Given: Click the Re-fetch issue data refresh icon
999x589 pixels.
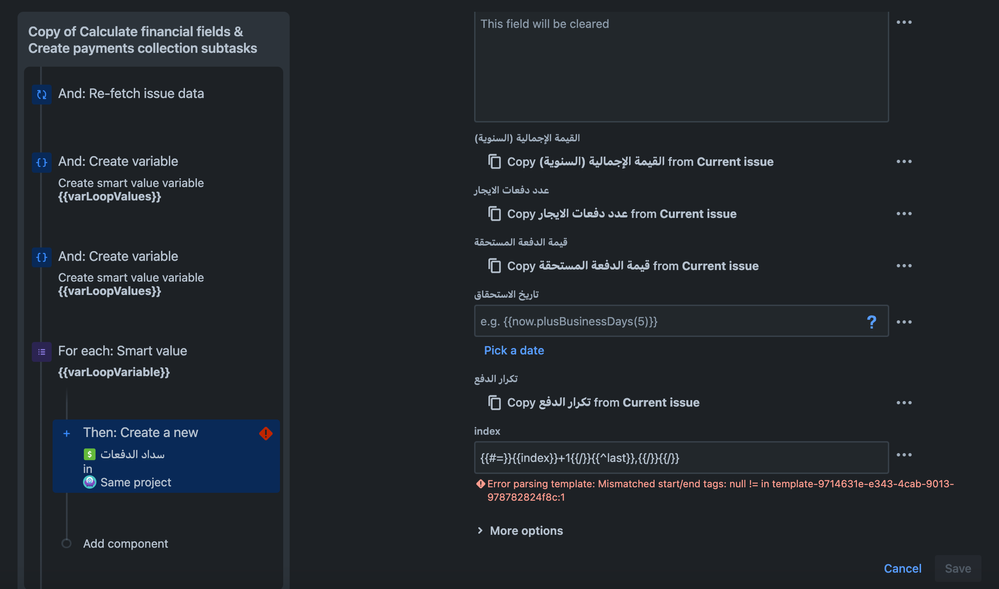Looking at the screenshot, I should coord(41,93).
